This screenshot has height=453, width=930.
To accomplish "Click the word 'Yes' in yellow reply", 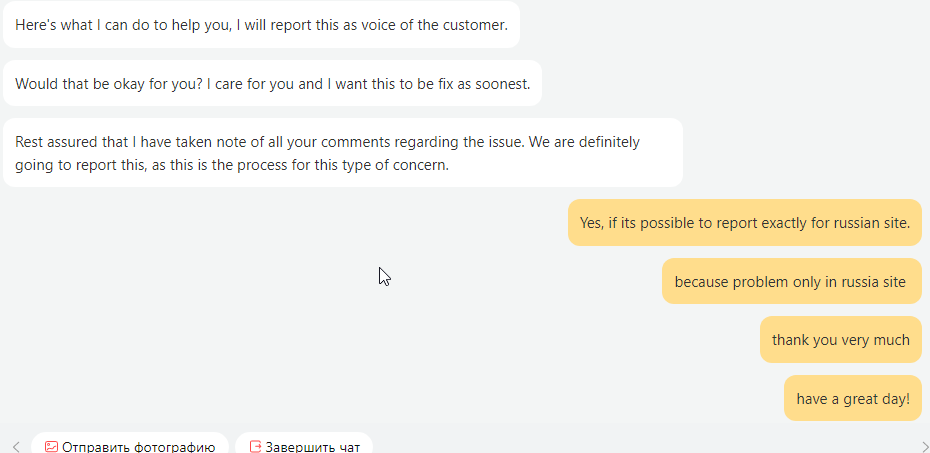I will [x=589, y=223].
